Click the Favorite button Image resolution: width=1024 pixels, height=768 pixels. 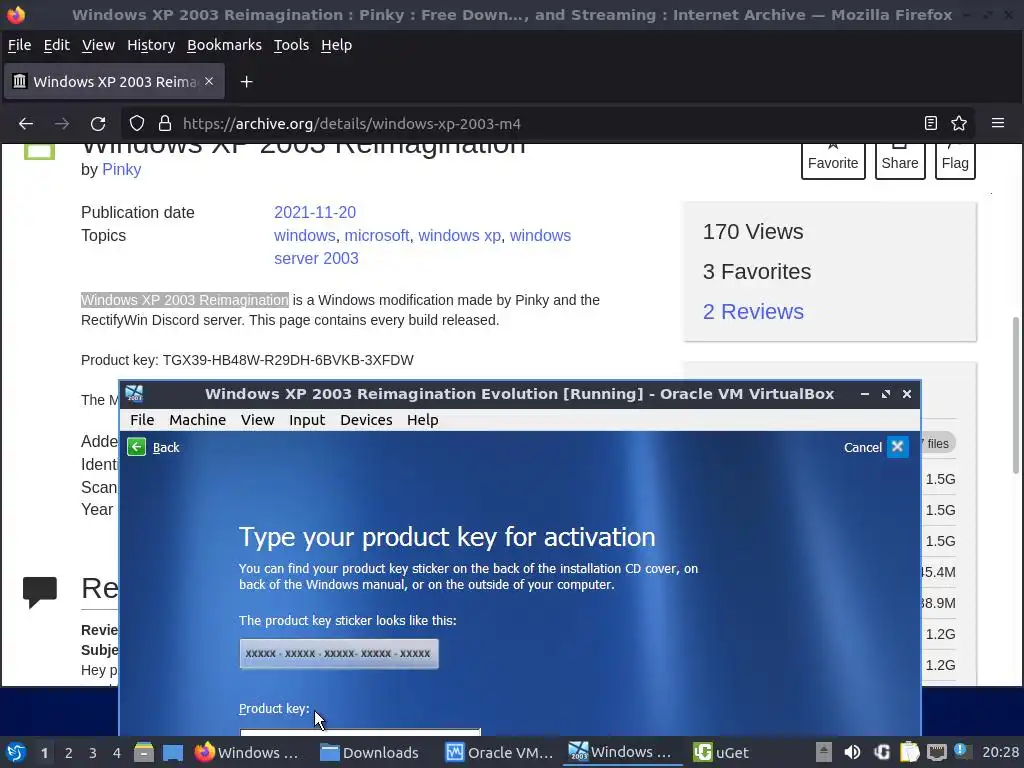click(833, 161)
